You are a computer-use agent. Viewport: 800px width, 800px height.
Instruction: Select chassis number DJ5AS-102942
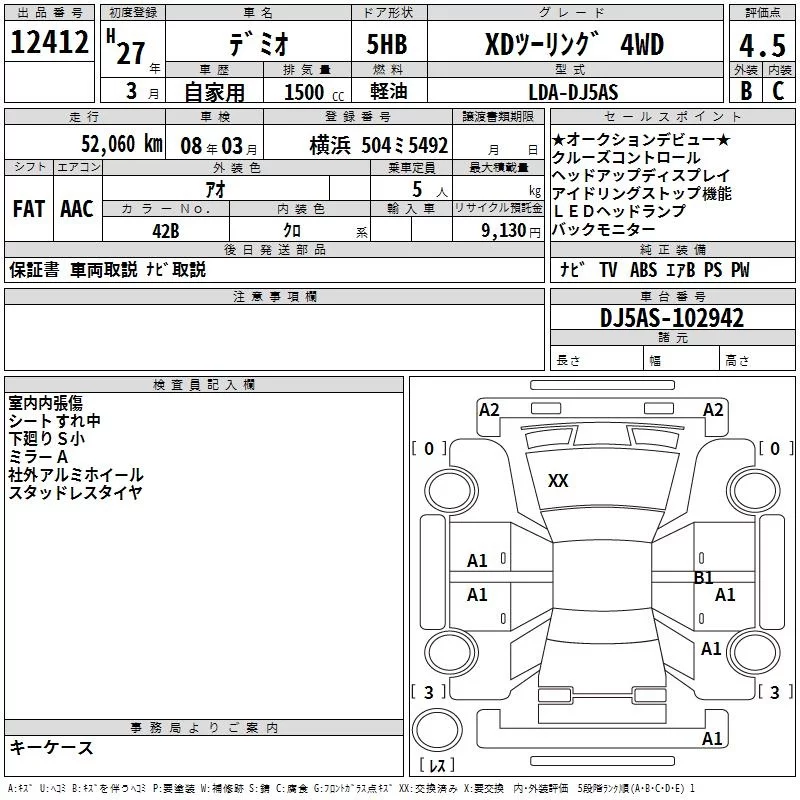point(672,318)
